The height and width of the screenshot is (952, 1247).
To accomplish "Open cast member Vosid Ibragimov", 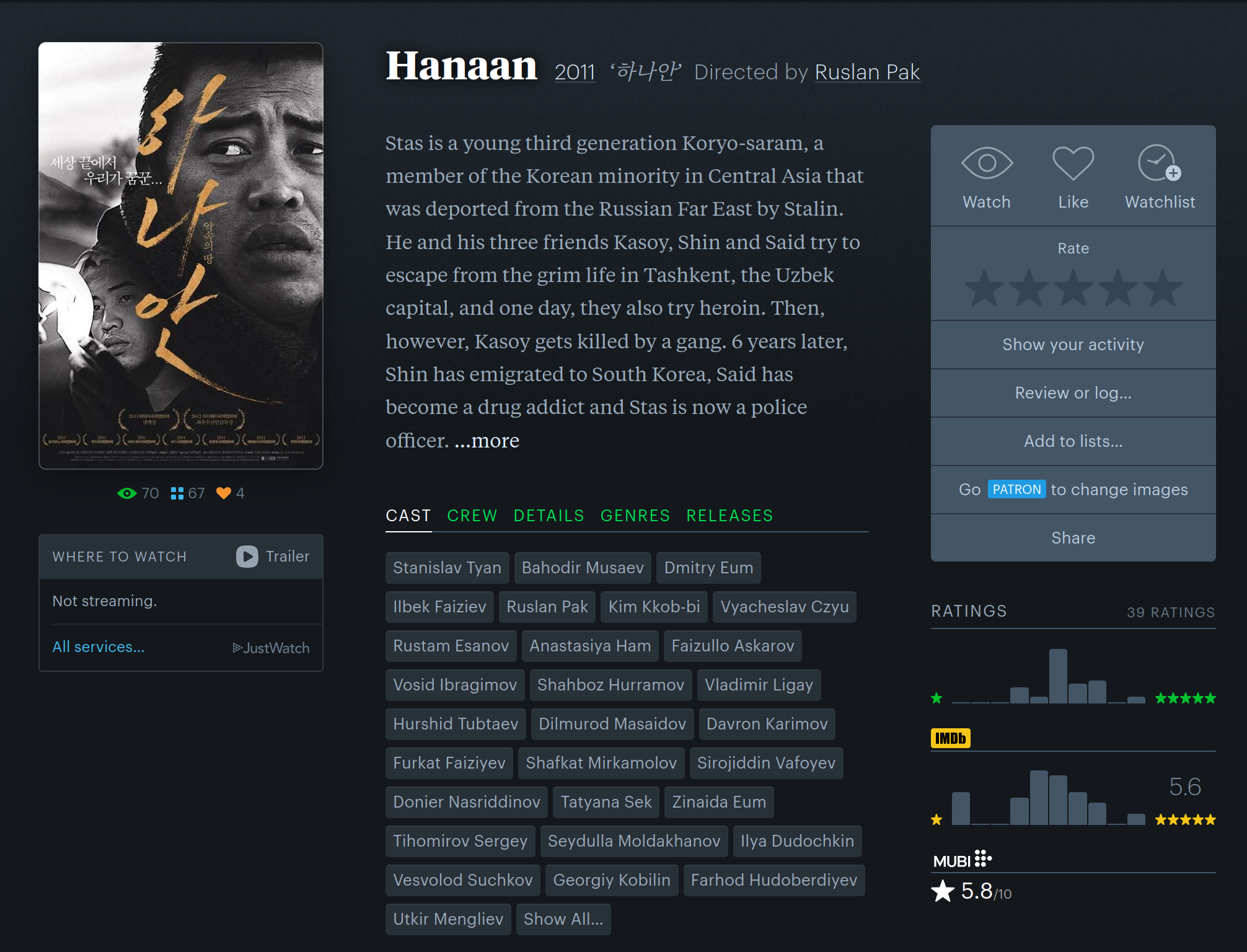I will [455, 685].
